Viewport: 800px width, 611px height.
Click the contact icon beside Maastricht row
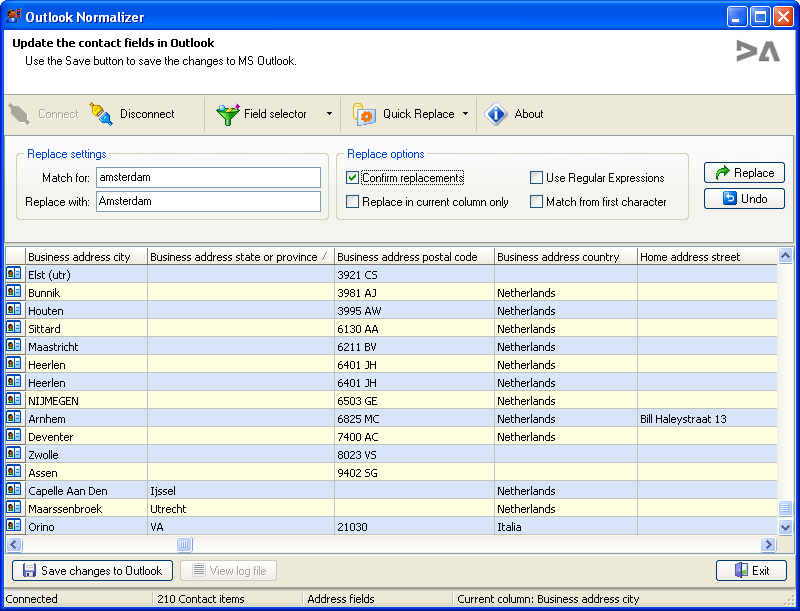tap(14, 346)
